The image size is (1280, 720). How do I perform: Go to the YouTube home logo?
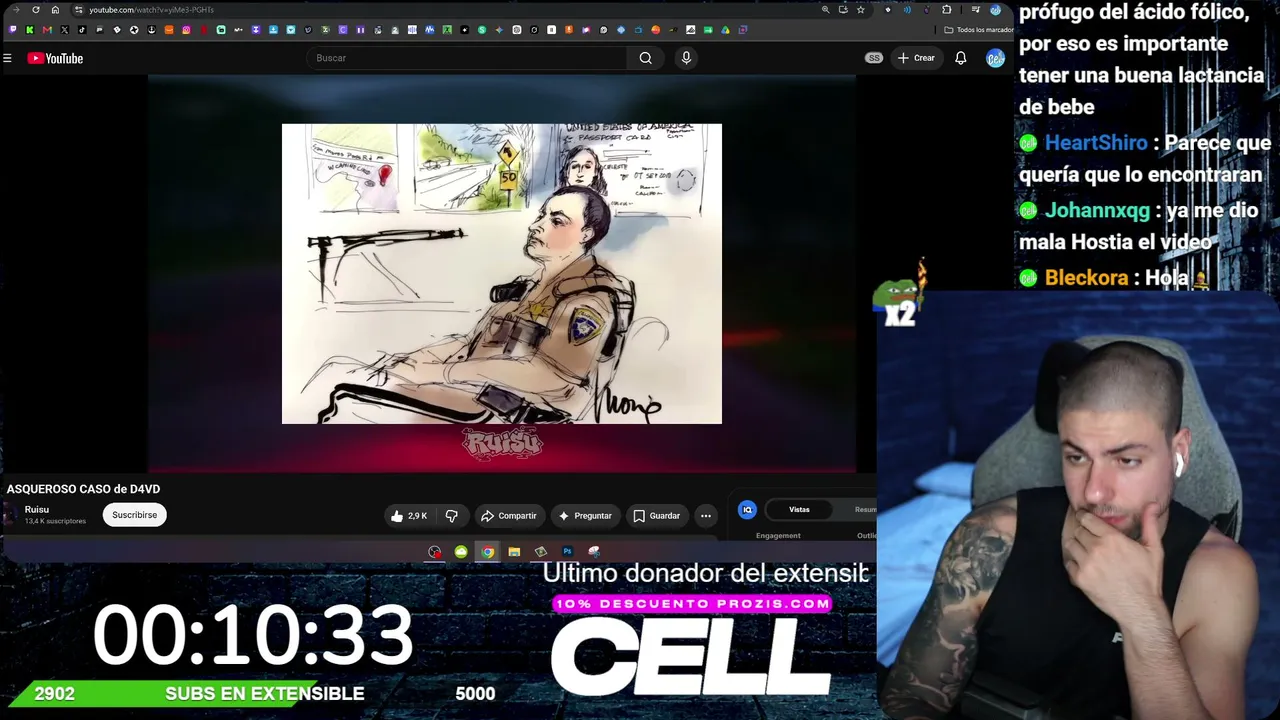(55, 58)
